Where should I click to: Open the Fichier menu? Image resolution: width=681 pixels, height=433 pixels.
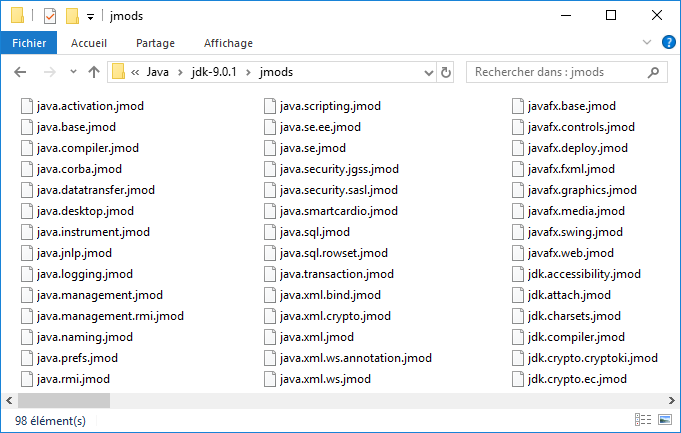coord(29,43)
